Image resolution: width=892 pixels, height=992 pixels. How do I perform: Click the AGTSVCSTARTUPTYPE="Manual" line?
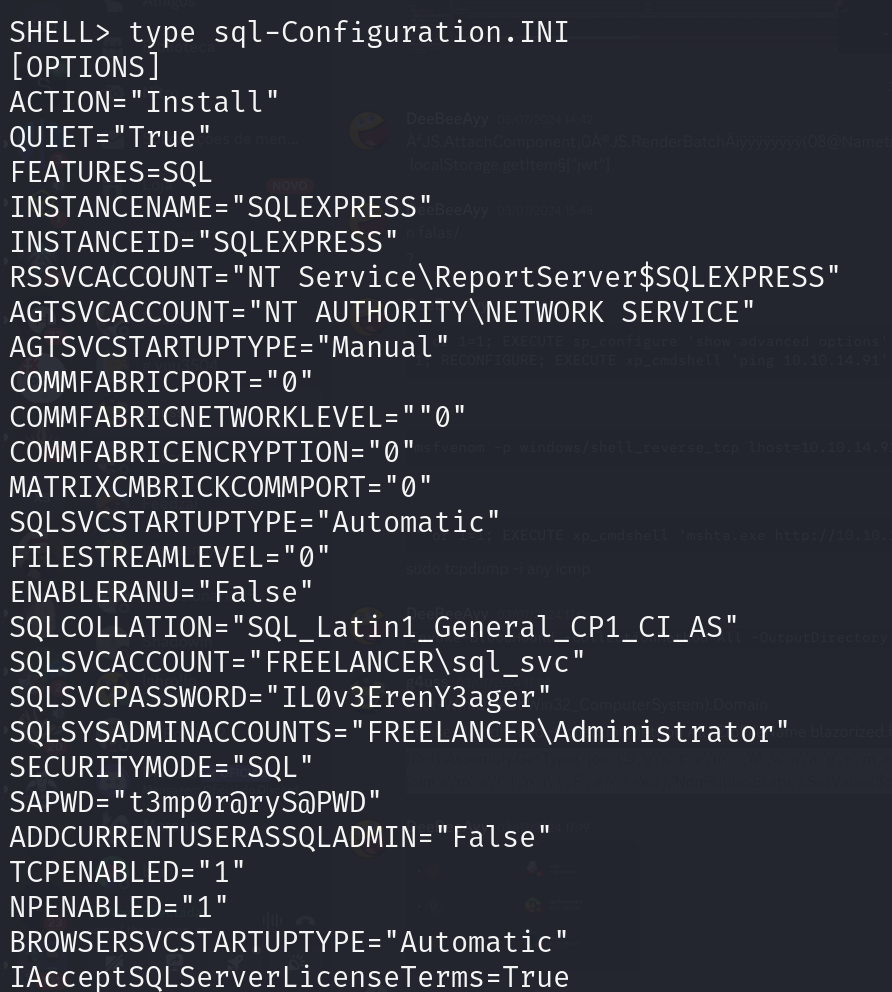229,347
